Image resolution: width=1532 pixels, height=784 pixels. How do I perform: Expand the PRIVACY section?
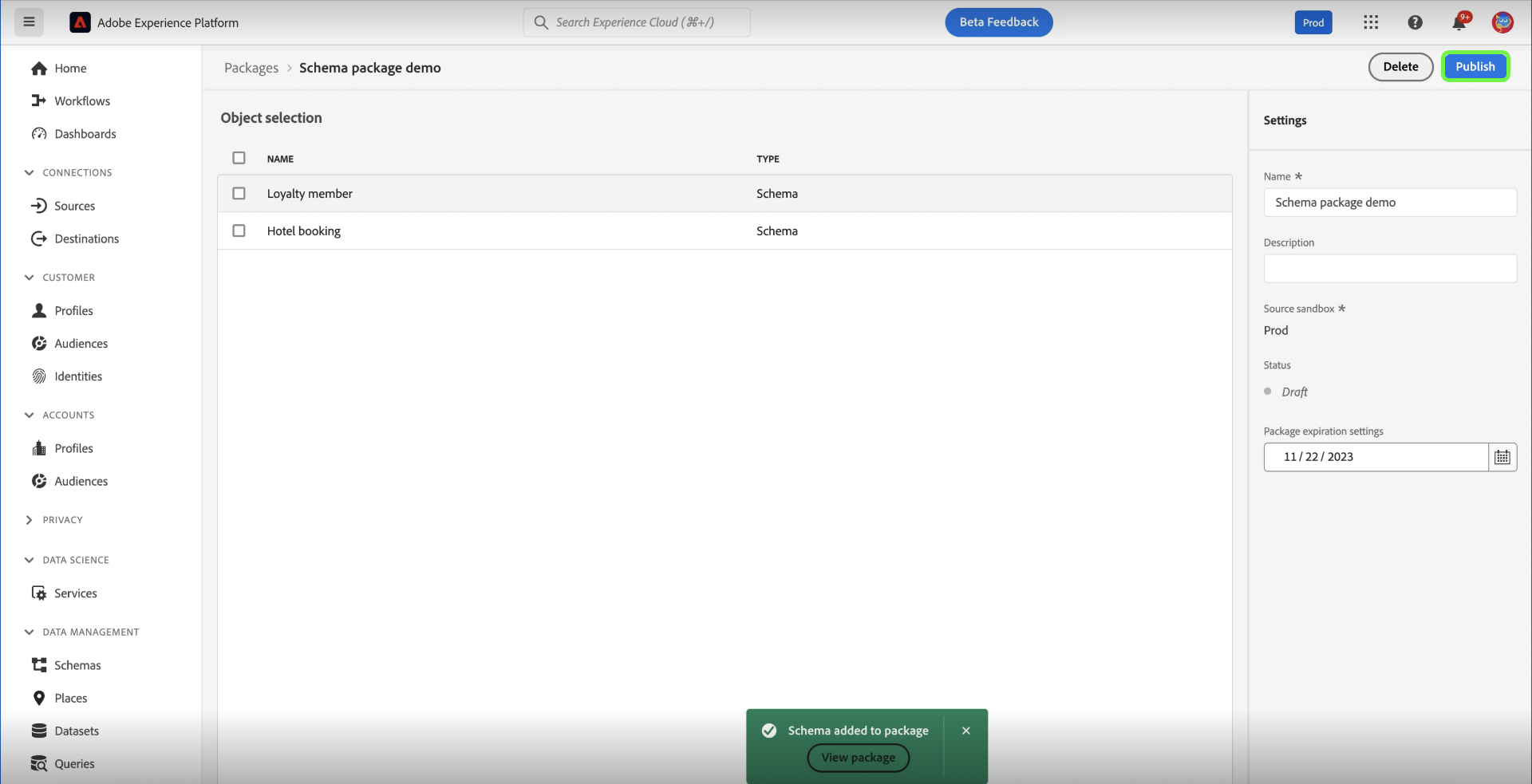29,519
